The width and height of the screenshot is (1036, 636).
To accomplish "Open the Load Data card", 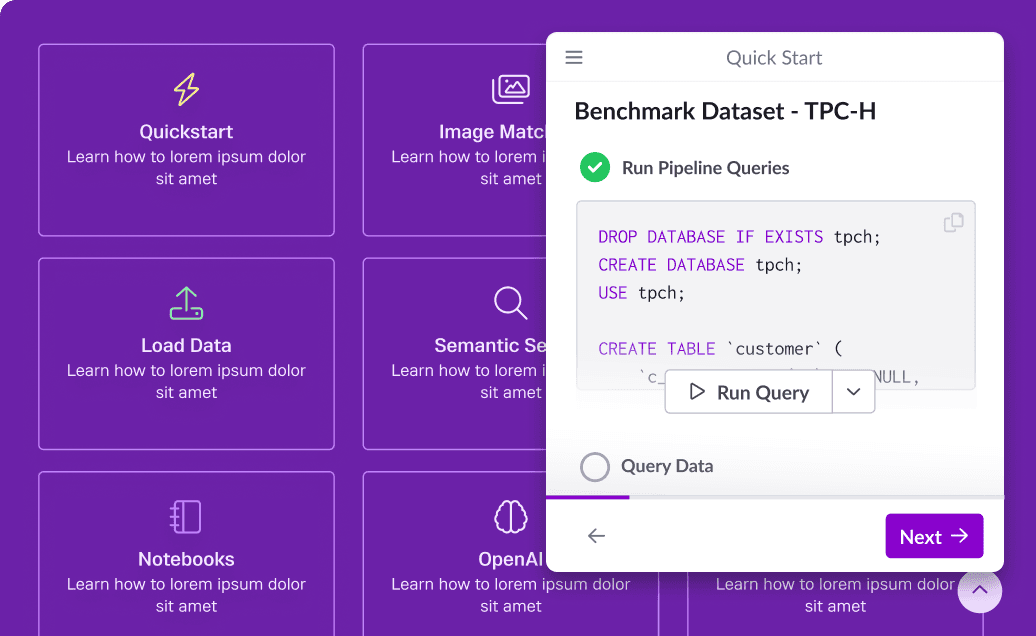I will pos(186,354).
